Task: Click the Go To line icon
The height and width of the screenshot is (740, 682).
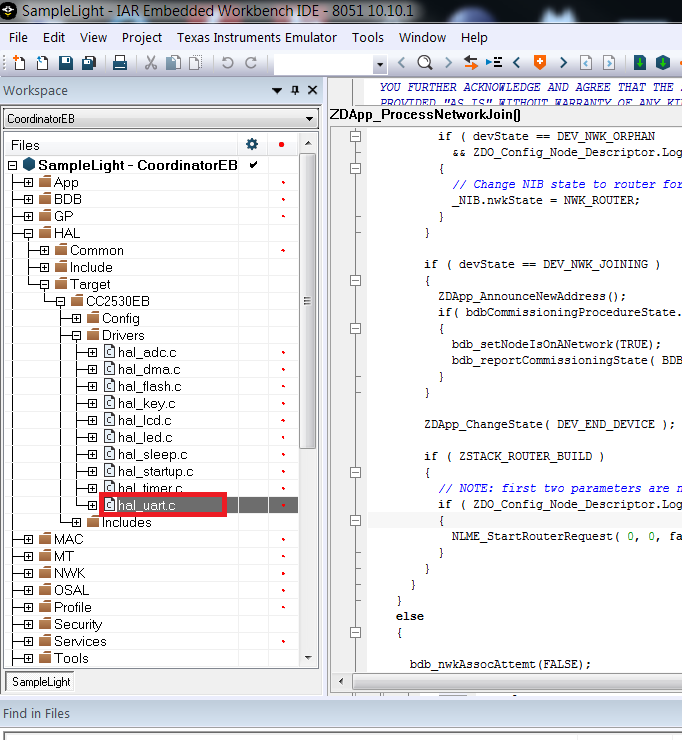Action: coord(494,63)
